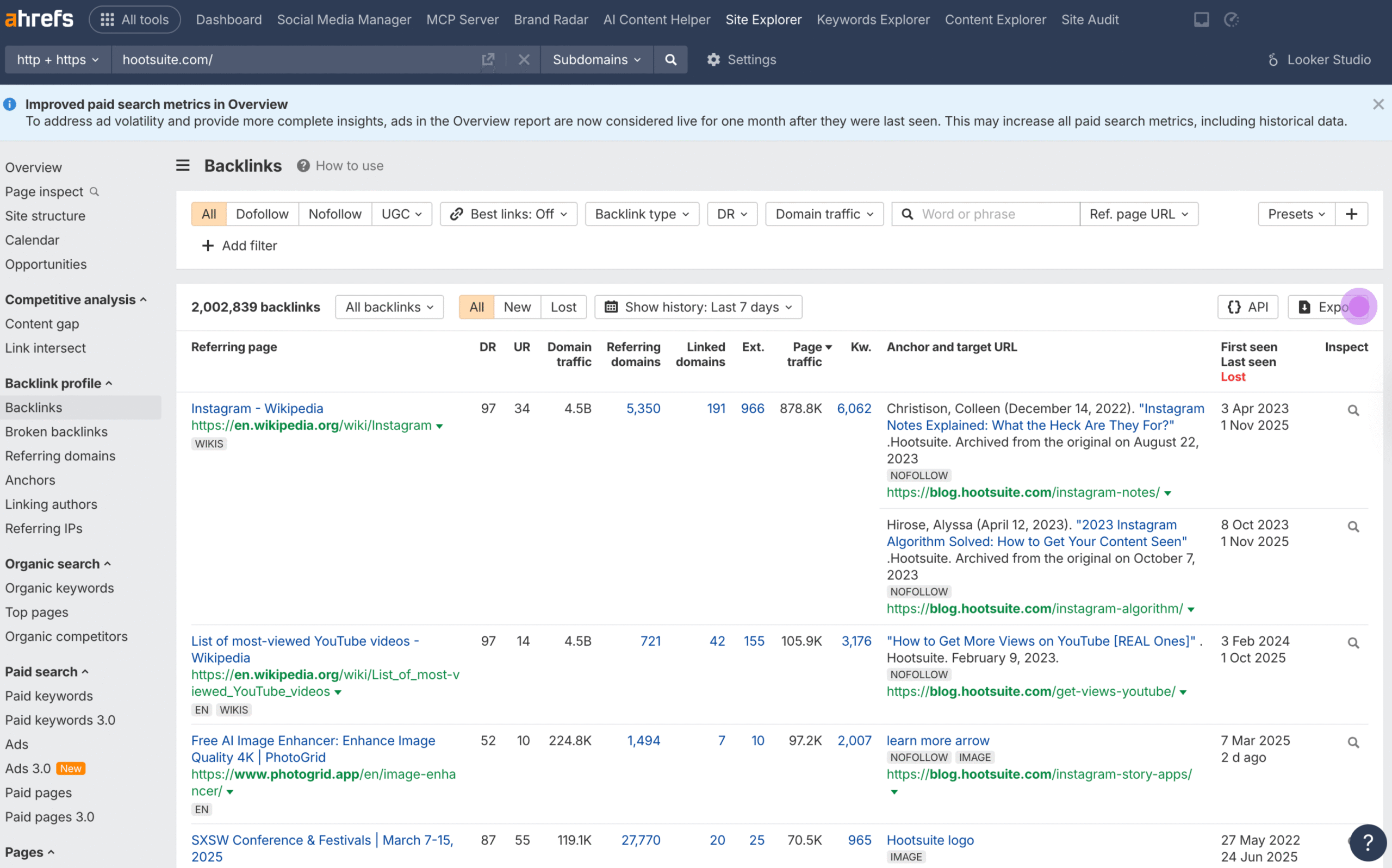The image size is (1392, 868).
Task: Click the search magnifier button beside Subdomains
Action: tap(670, 60)
